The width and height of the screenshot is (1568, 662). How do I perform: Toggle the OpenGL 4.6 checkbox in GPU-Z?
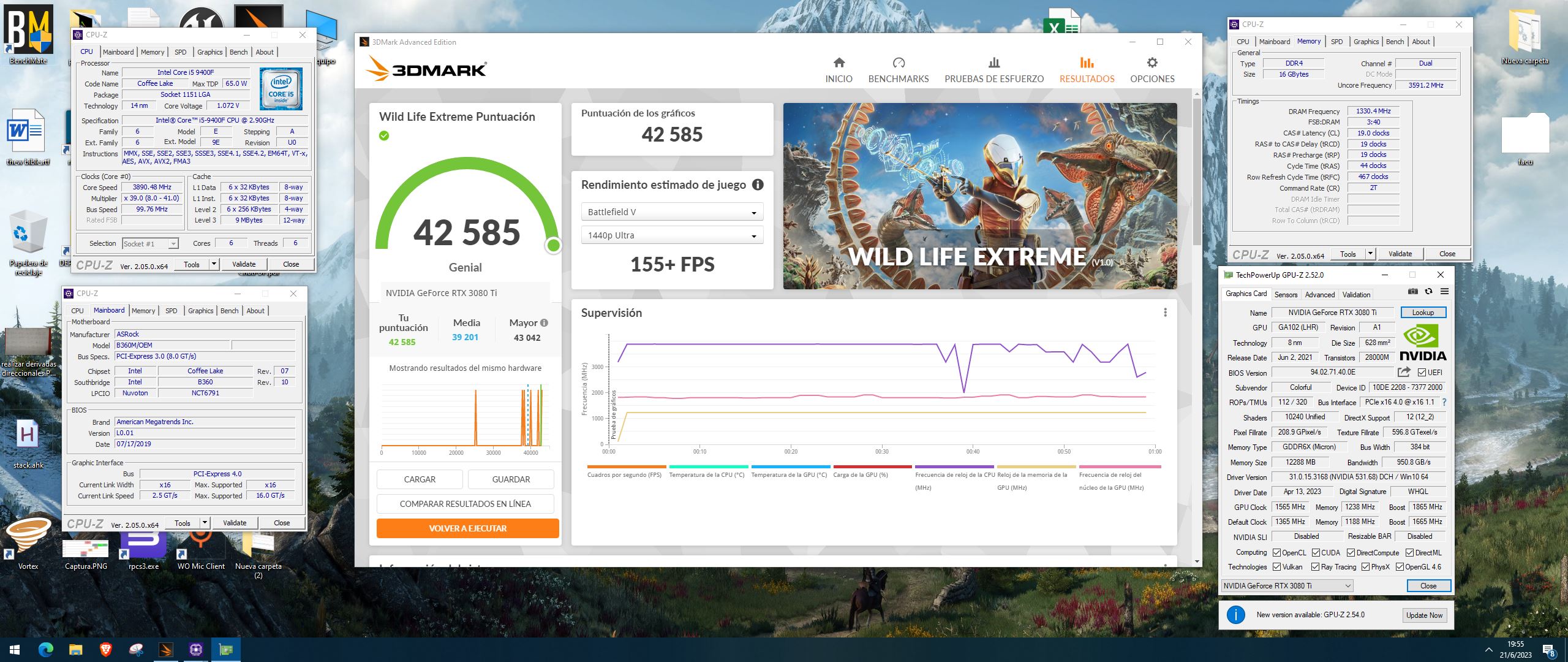(1400, 567)
